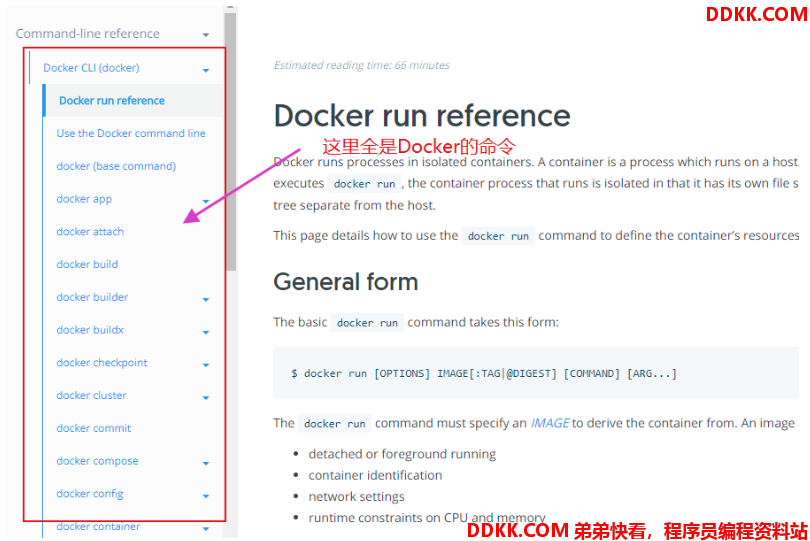The height and width of the screenshot is (541, 810).
Task: Open docker config sidebar entry
Action: click(x=90, y=493)
